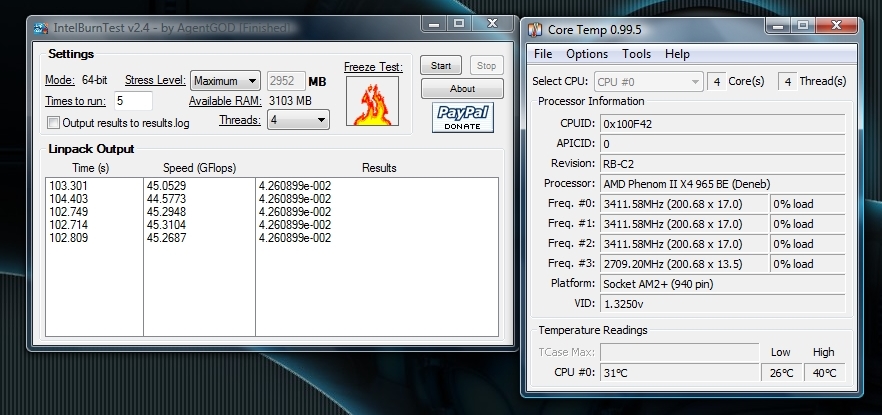
Task: Click the Freq. #0 value 3411.58MHz
Action: 684,204
